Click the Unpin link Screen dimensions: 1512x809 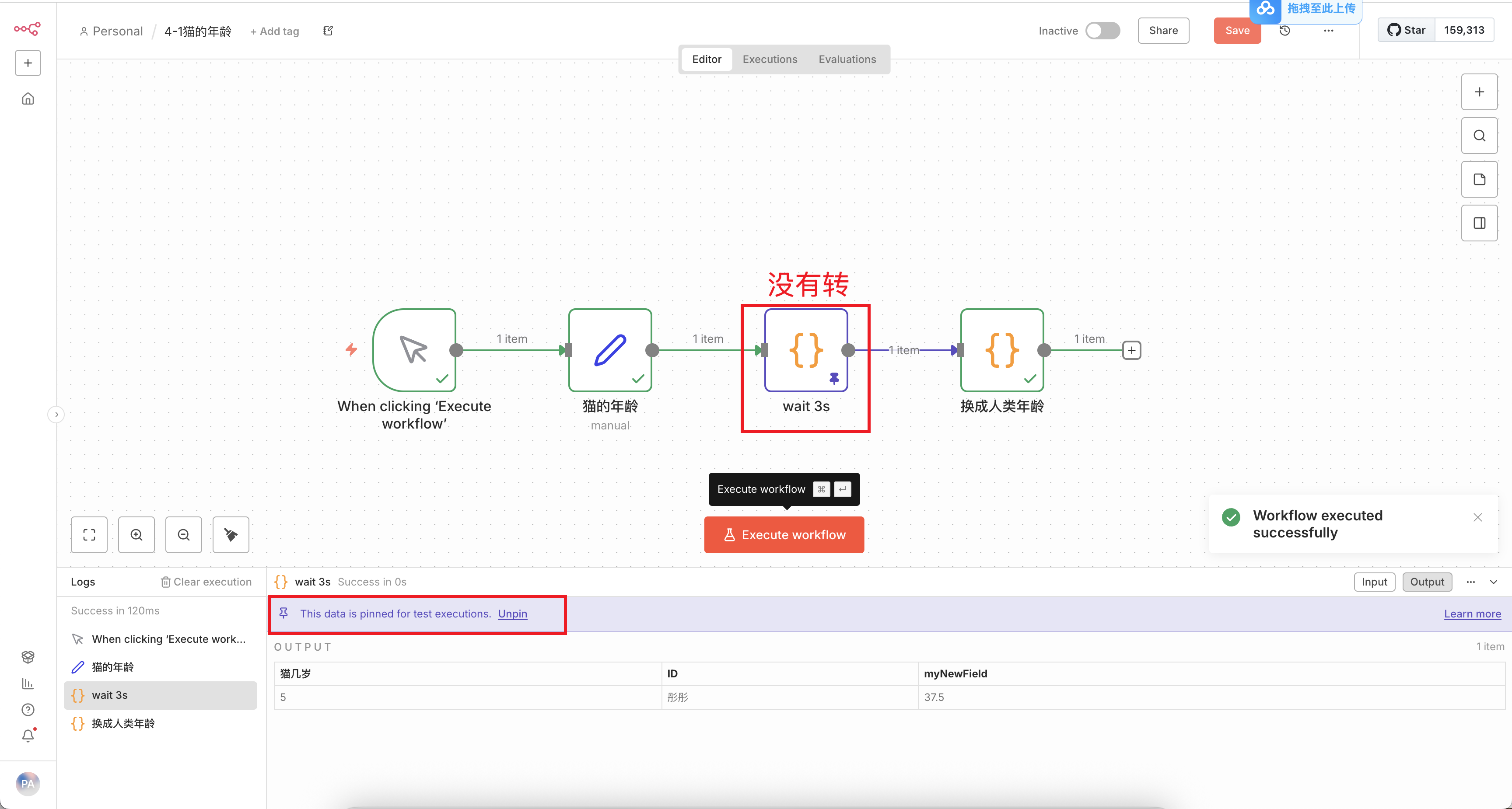[512, 614]
